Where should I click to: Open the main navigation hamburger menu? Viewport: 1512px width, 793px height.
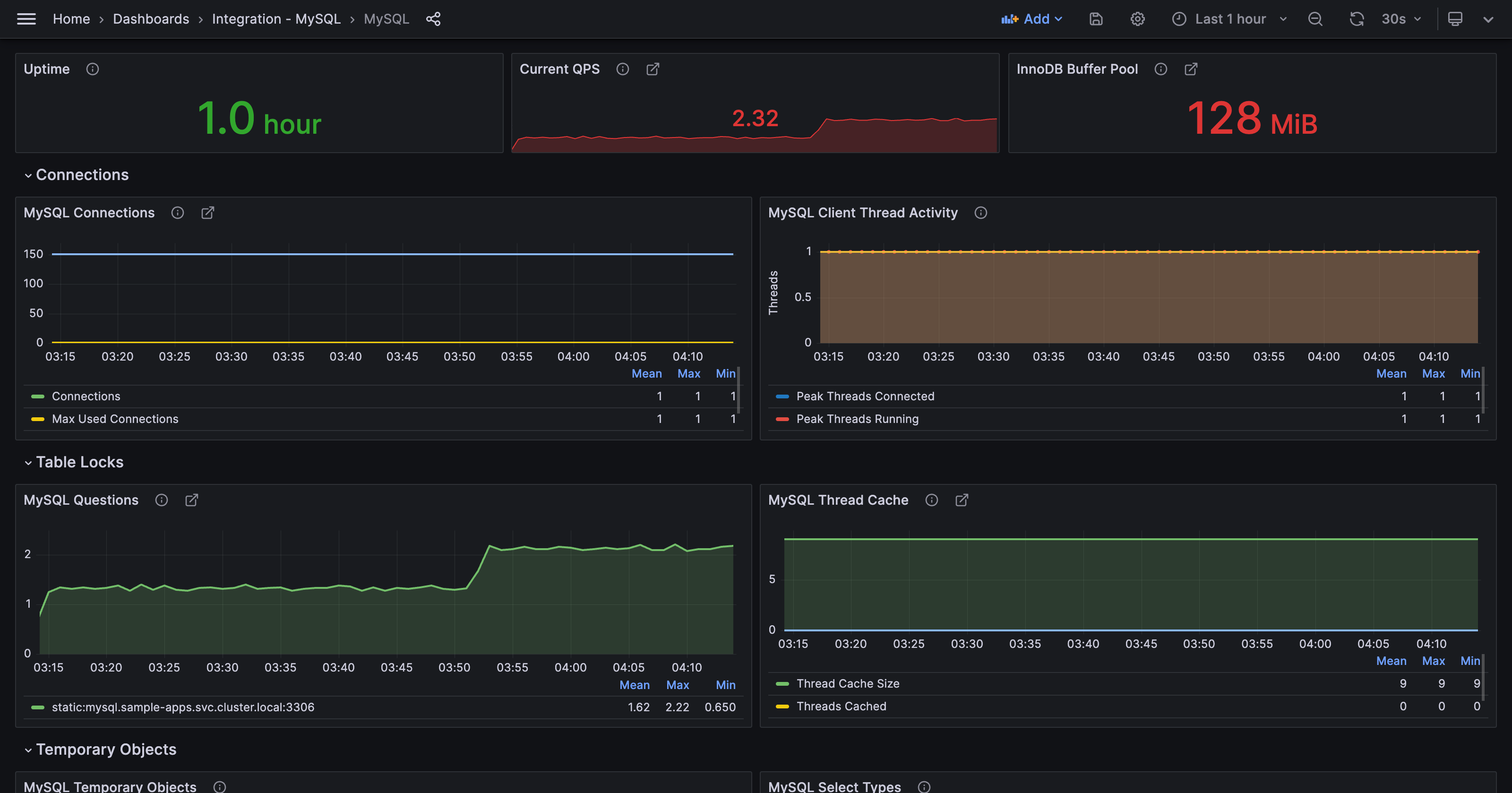26,18
